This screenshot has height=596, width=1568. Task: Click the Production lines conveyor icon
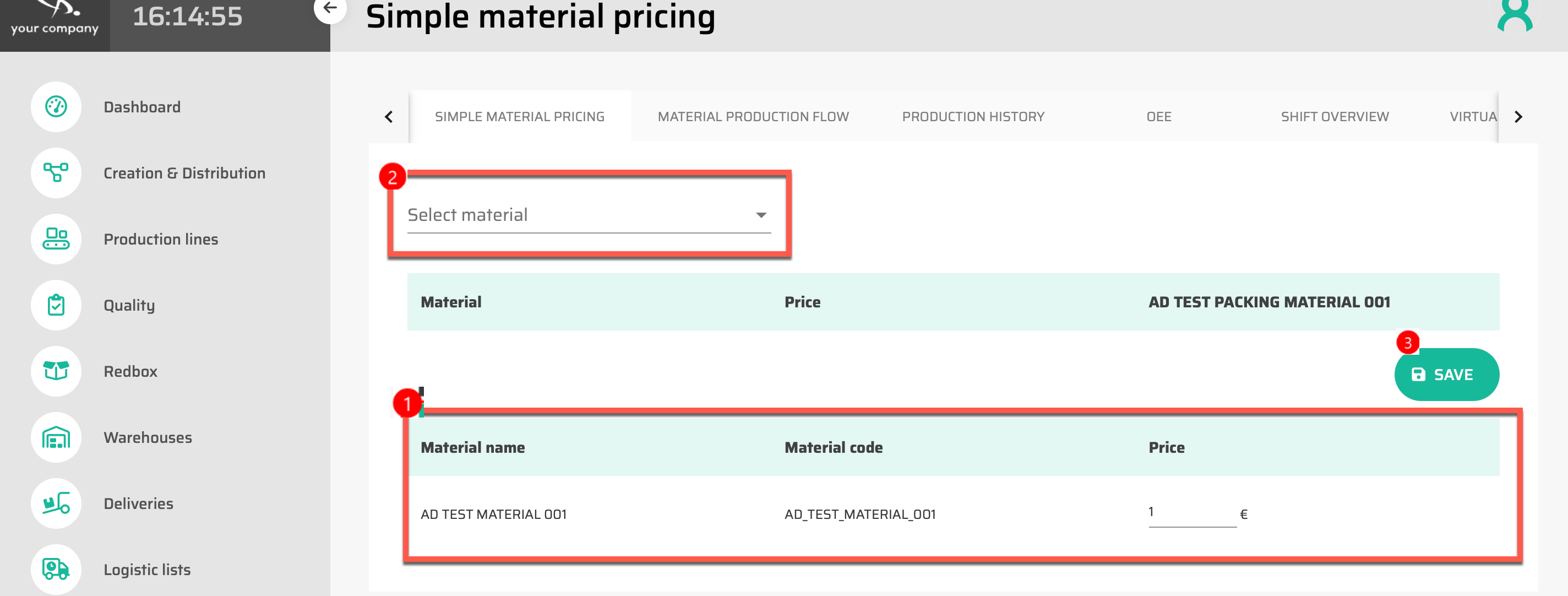click(x=56, y=239)
